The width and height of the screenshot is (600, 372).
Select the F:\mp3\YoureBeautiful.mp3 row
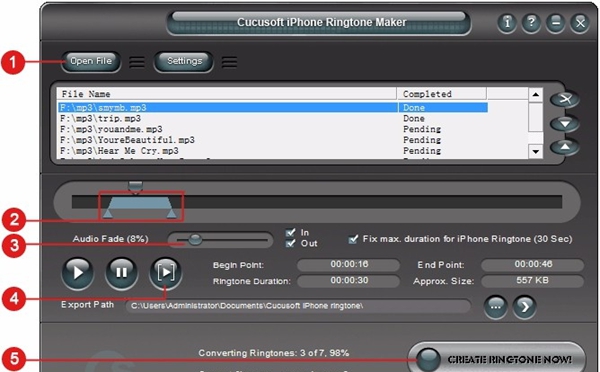tap(272, 140)
